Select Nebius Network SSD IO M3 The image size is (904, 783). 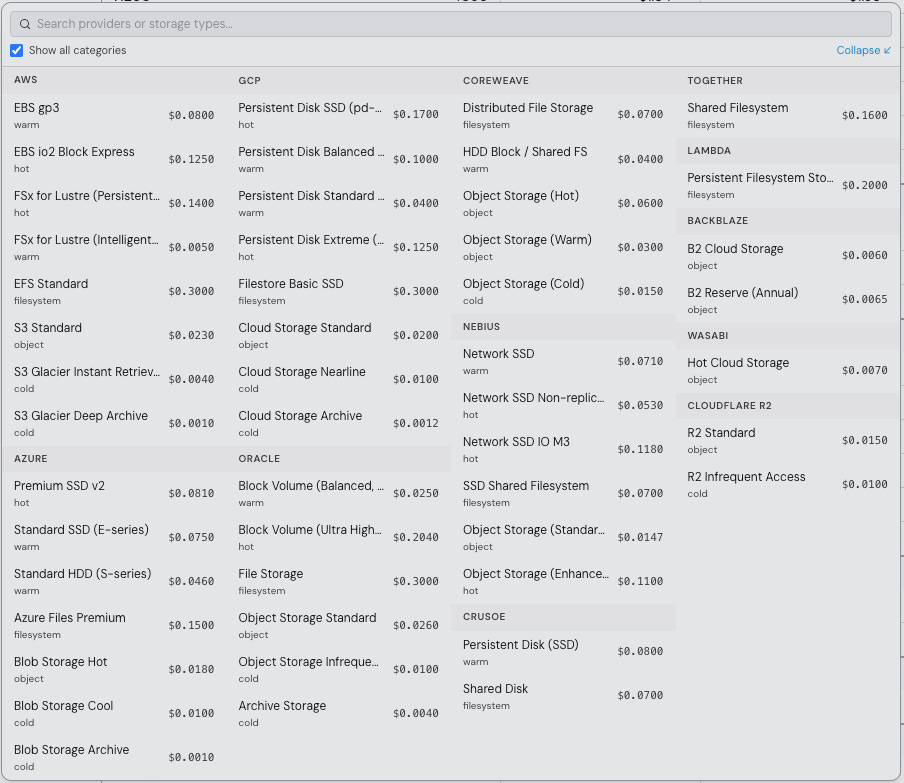(x=562, y=449)
